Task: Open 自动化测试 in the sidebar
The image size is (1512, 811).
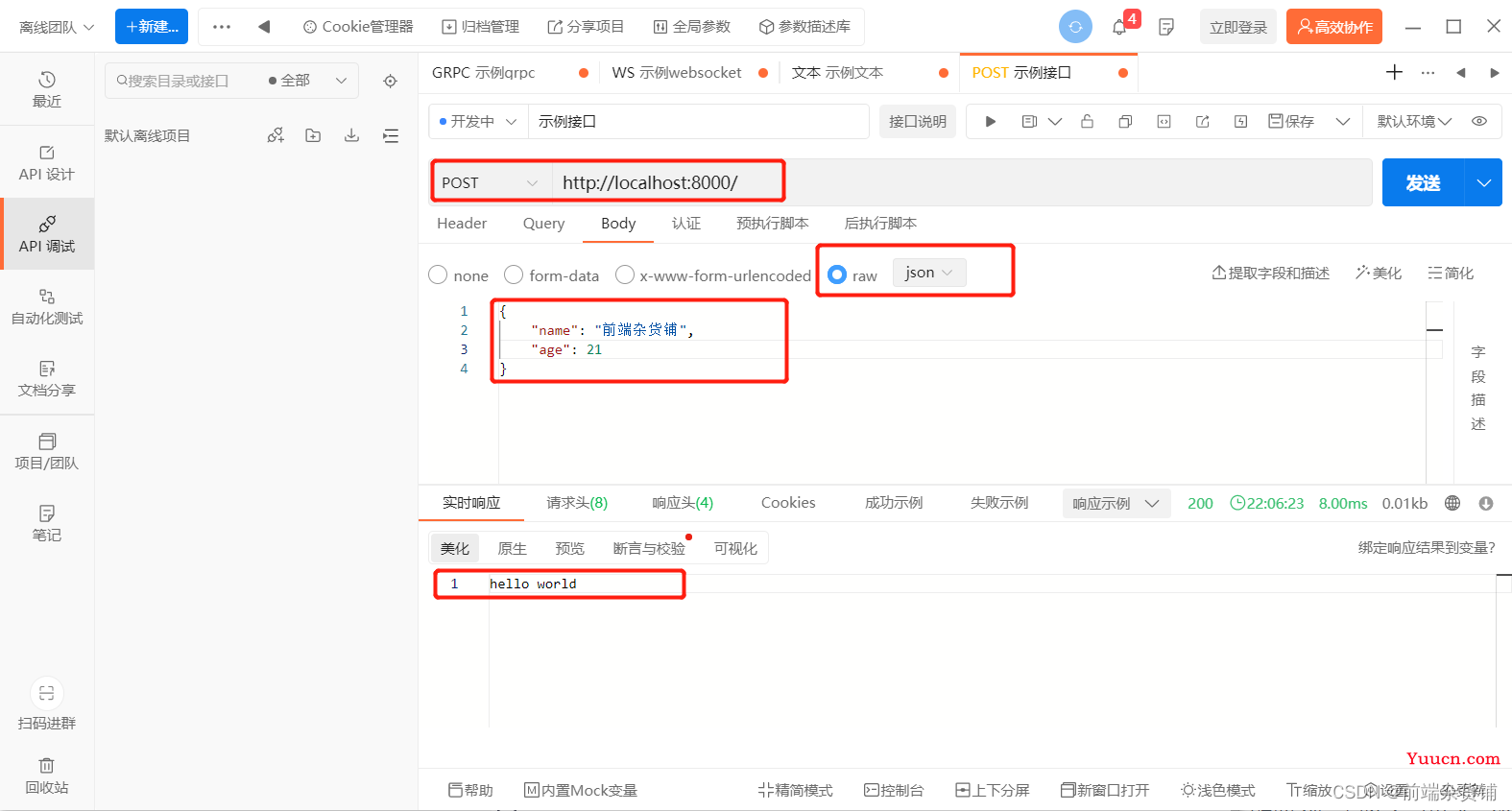Action: 47,306
